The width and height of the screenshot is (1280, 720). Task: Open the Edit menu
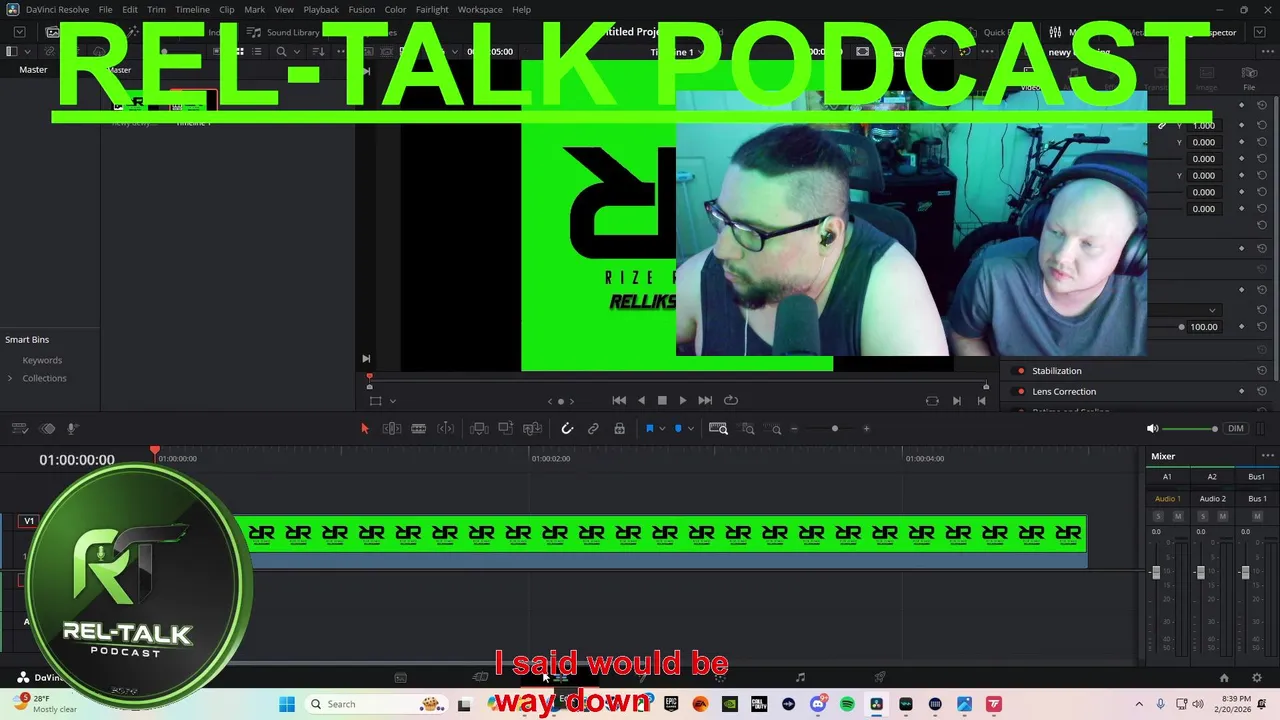point(130,10)
